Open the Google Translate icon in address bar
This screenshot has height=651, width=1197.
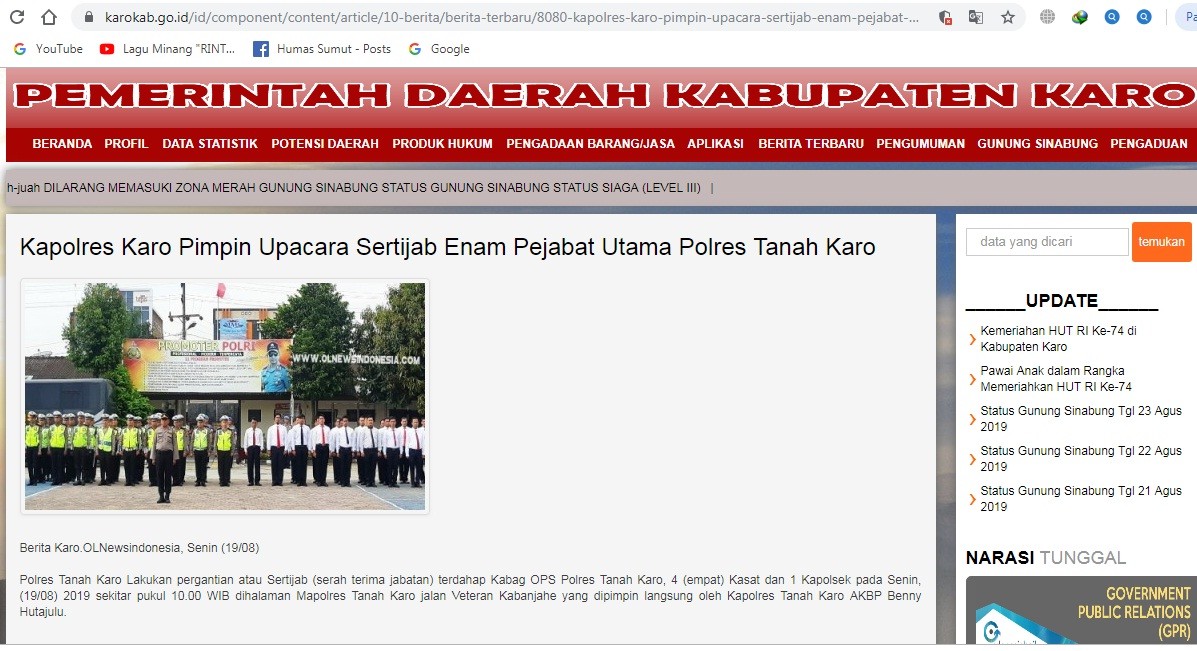(x=975, y=17)
